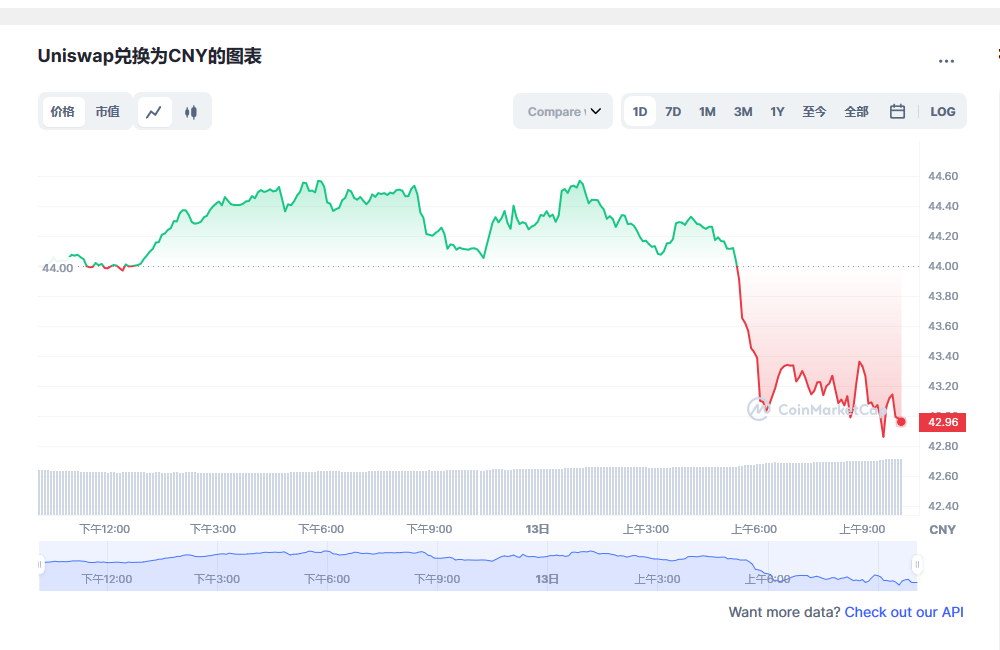Click the 44.60 price axis label
Screen dimensions: 1000x650
coord(943,176)
